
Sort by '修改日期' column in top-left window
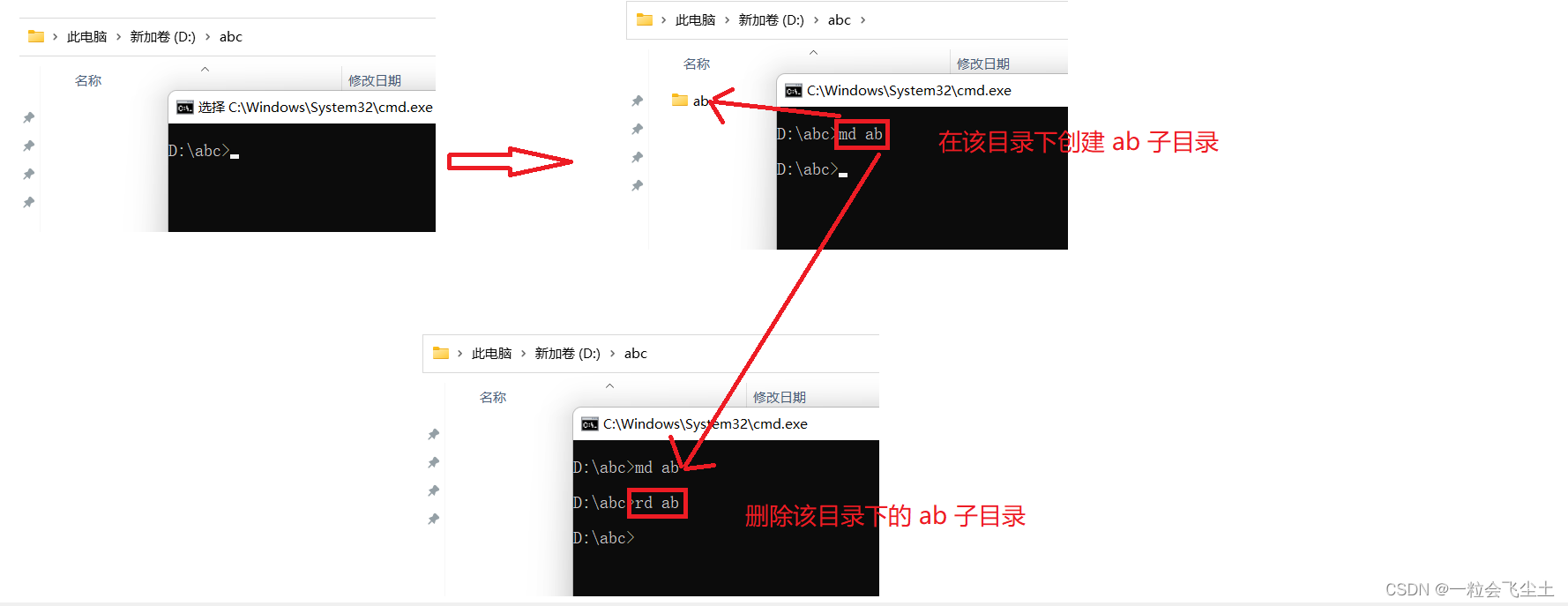pos(375,80)
